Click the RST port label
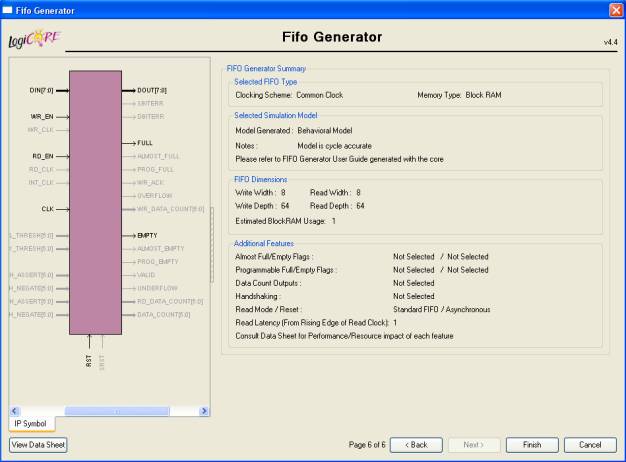Screen dimensions: 626x462 [x=89, y=361]
